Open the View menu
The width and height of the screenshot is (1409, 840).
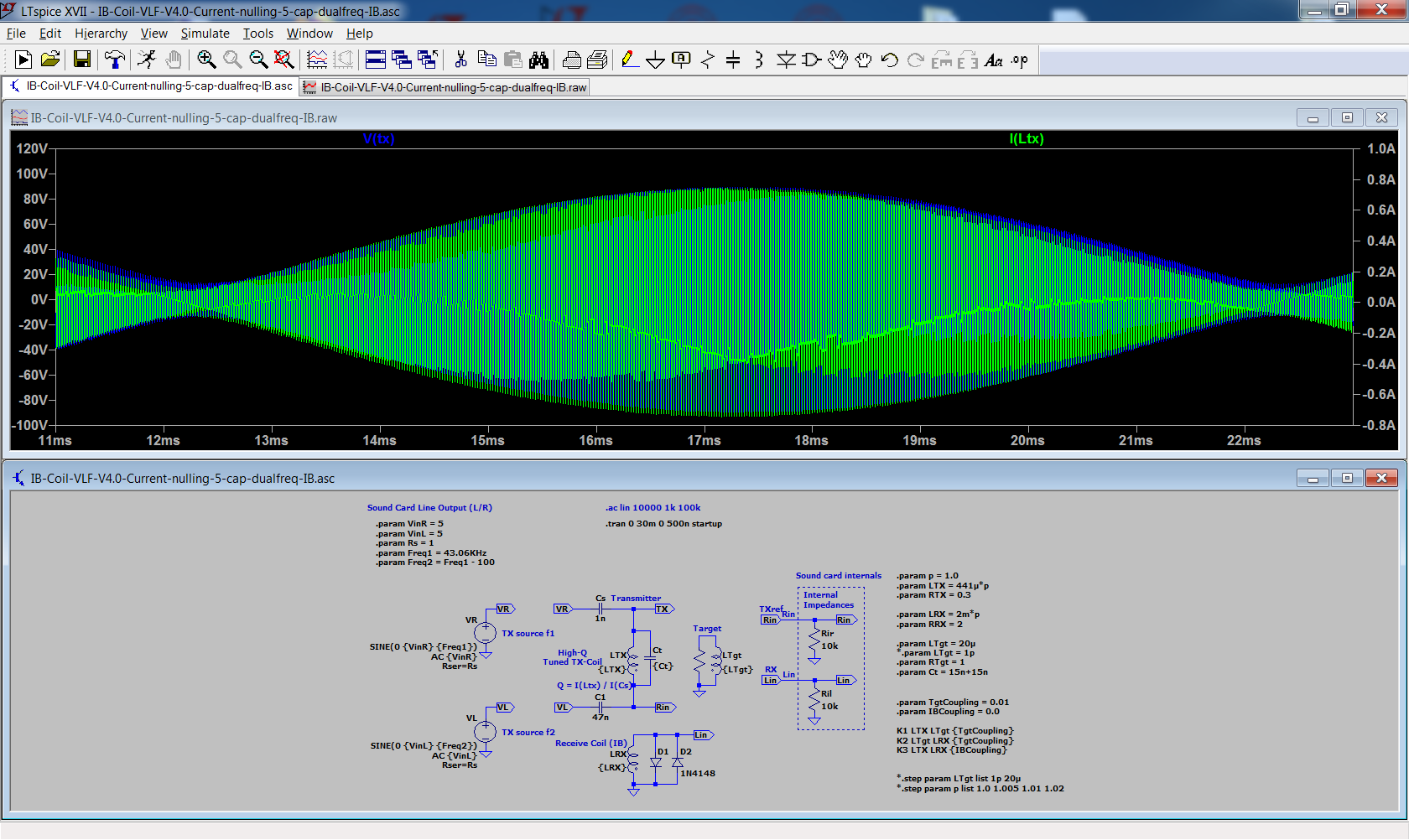[153, 34]
